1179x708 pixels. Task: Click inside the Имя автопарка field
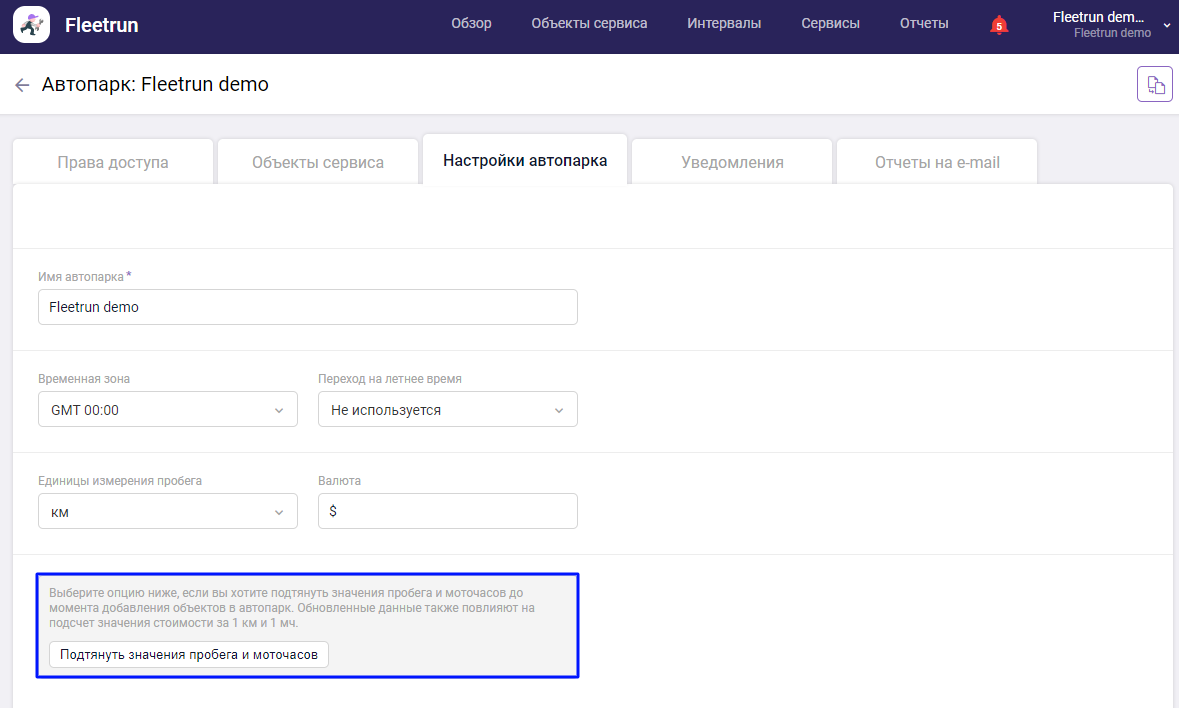(x=307, y=307)
